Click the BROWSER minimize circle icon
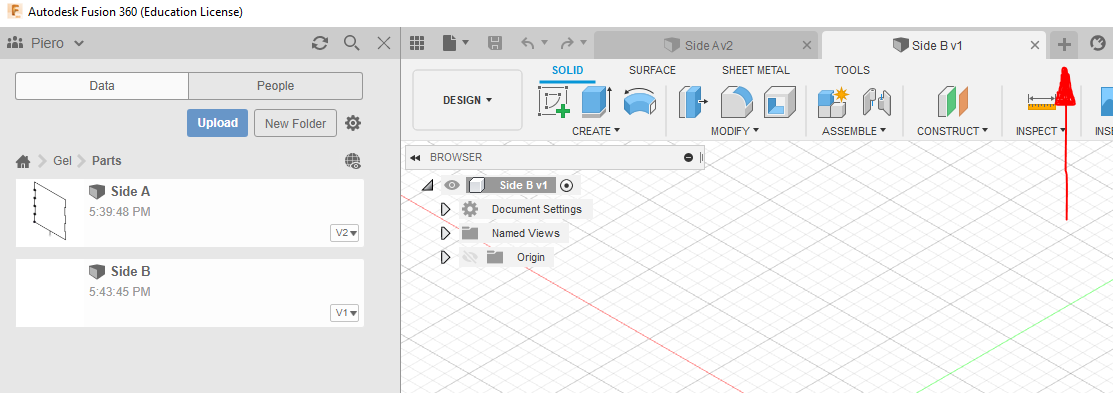The image size is (1113, 393). [x=689, y=157]
